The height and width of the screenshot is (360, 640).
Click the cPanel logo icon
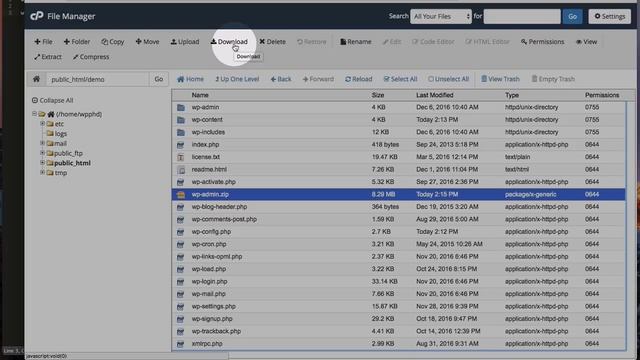pos(37,16)
